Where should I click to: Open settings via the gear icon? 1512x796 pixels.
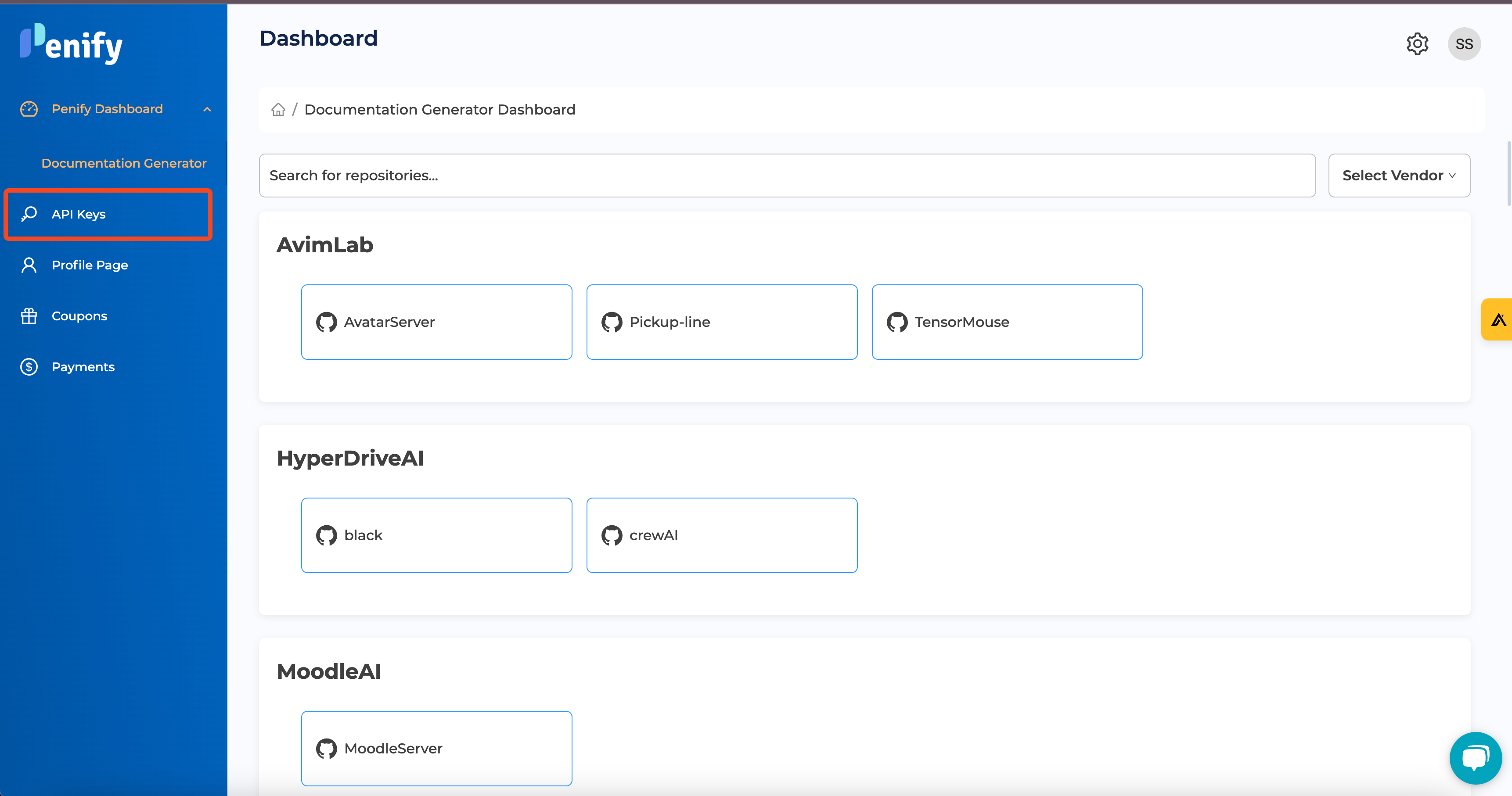pyautogui.click(x=1418, y=43)
